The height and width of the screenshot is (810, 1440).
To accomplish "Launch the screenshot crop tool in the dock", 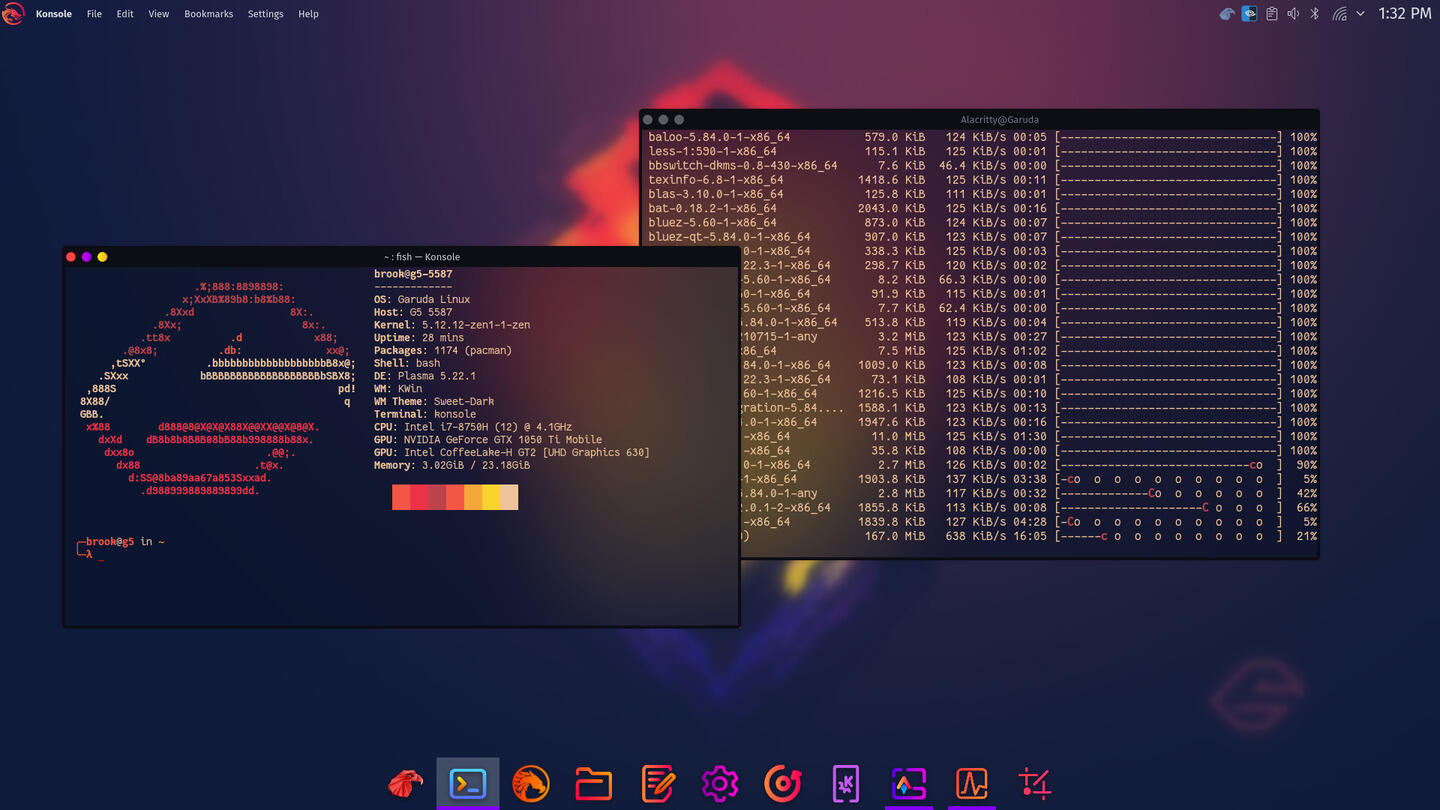I will click(x=1034, y=783).
